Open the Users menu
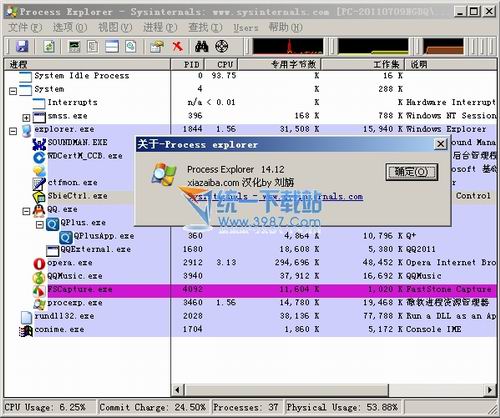 click(246, 28)
